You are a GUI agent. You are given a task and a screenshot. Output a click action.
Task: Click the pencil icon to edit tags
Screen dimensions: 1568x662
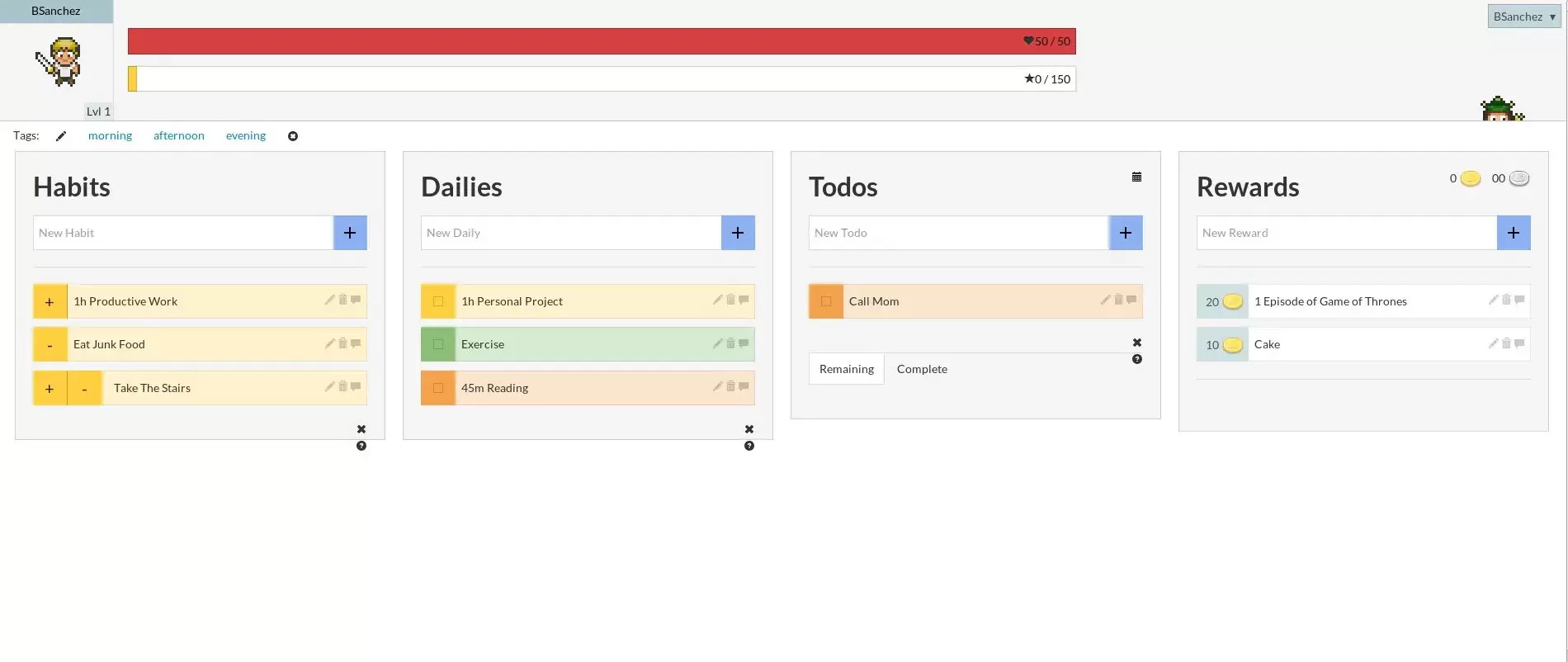pyautogui.click(x=61, y=136)
